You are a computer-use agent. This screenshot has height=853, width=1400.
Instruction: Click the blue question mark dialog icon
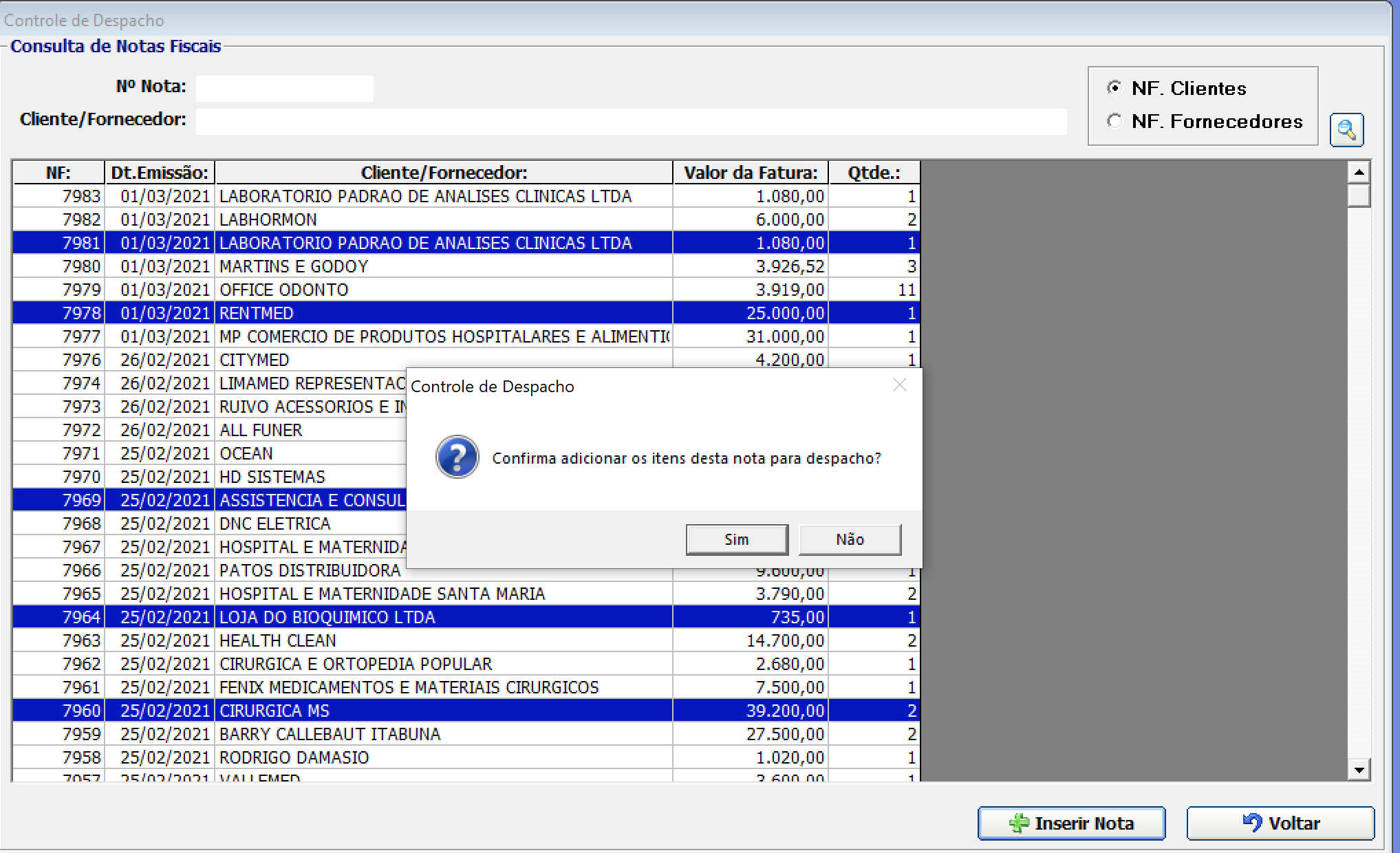pos(457,457)
